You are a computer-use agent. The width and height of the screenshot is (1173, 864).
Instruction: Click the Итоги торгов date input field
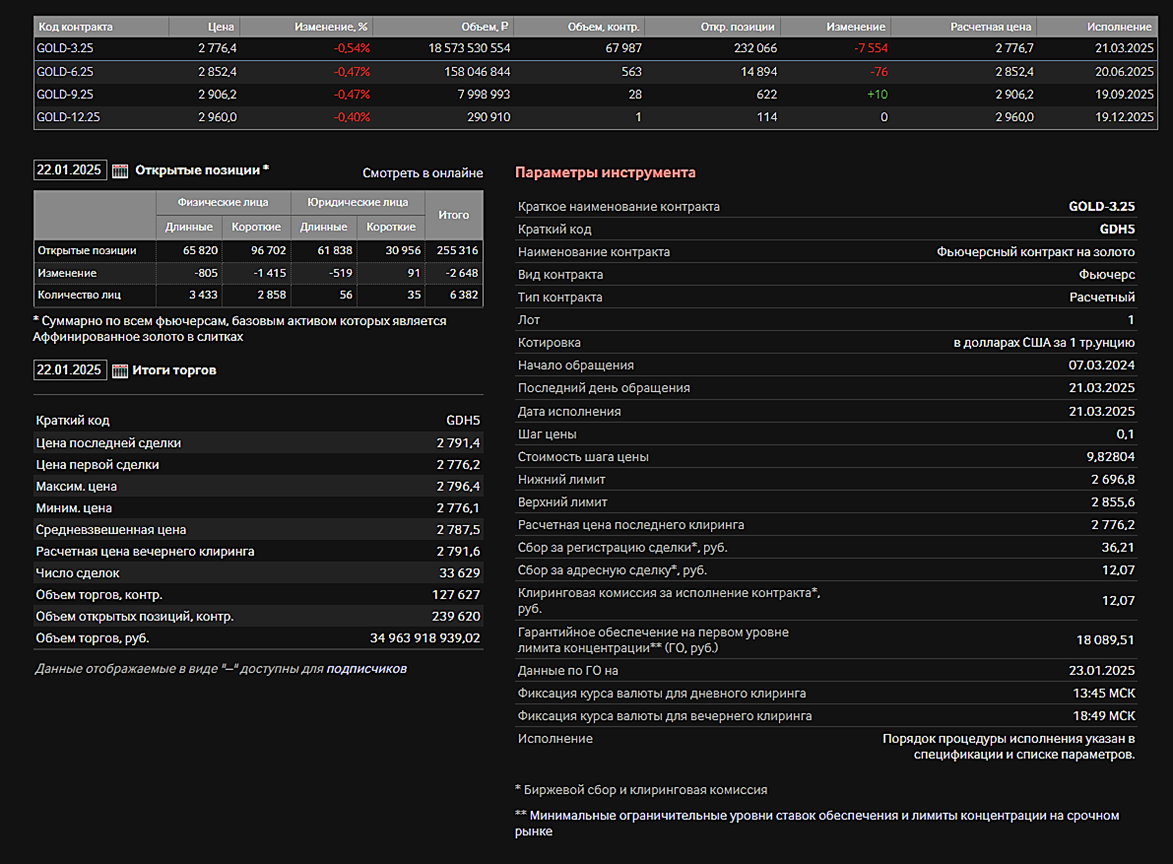70,370
